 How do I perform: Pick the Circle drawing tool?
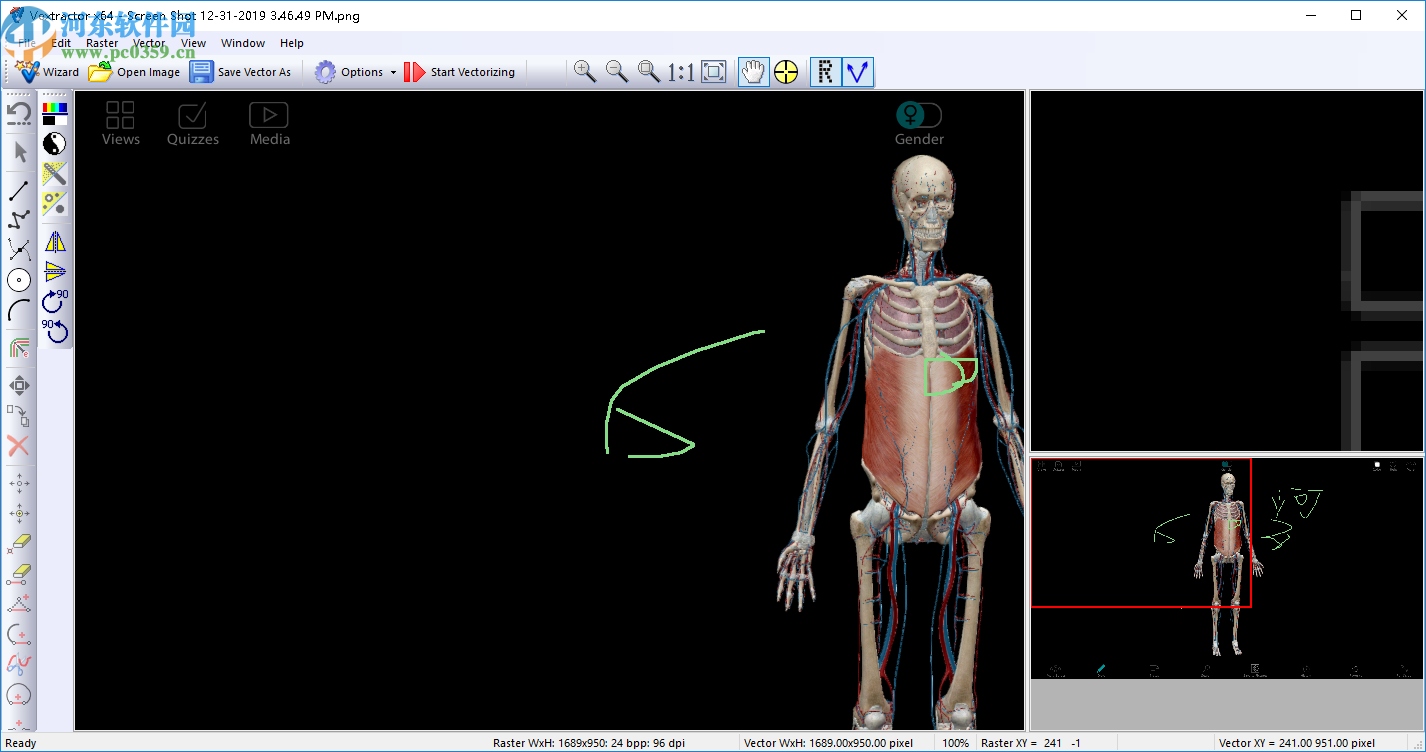pyautogui.click(x=19, y=280)
